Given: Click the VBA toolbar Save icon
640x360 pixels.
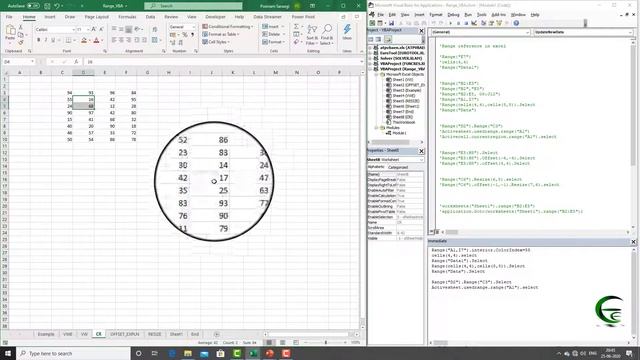Looking at the screenshot, I should [x=391, y=23].
